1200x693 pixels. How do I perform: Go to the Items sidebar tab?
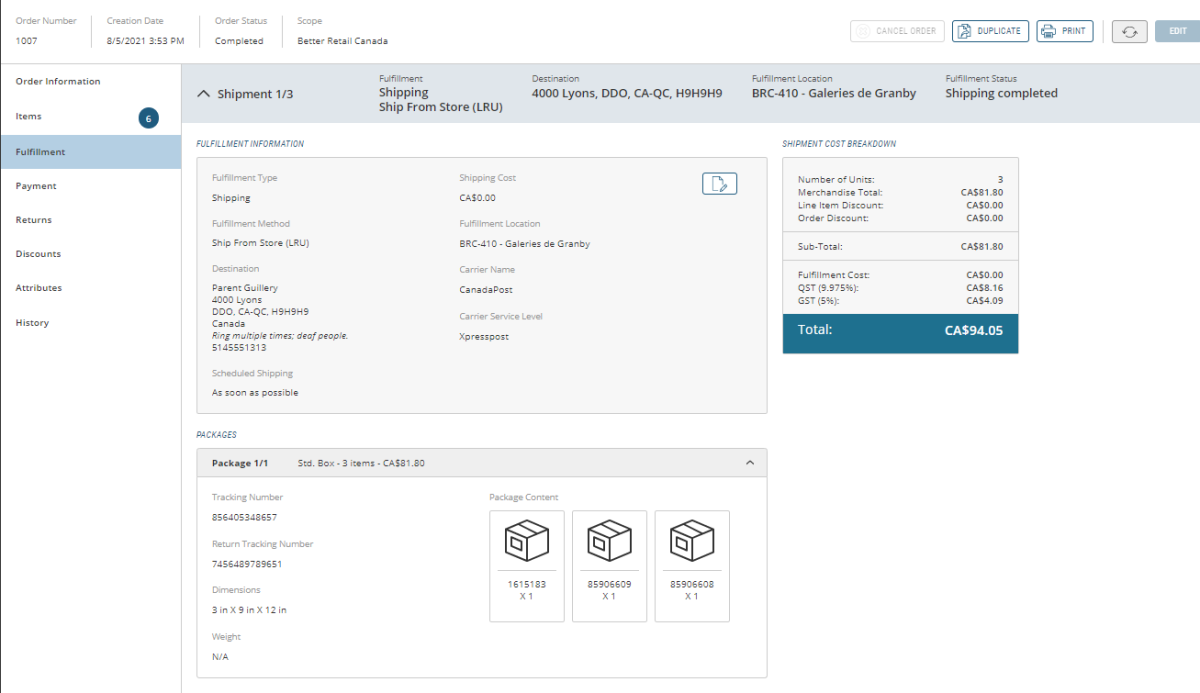[29, 117]
